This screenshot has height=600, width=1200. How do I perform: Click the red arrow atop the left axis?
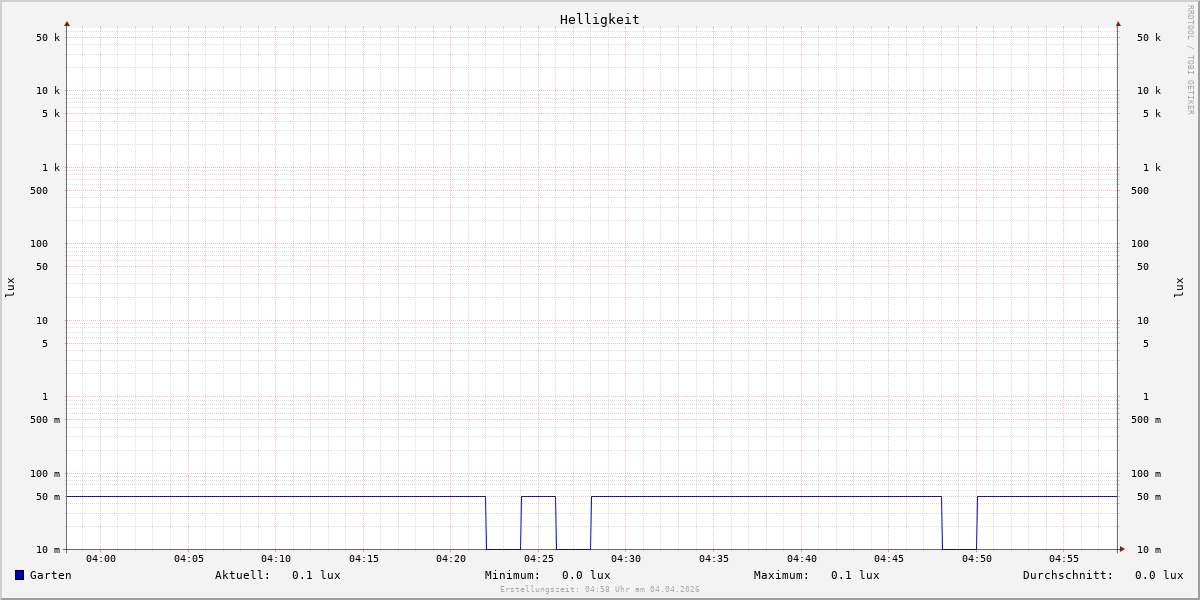[67, 23]
